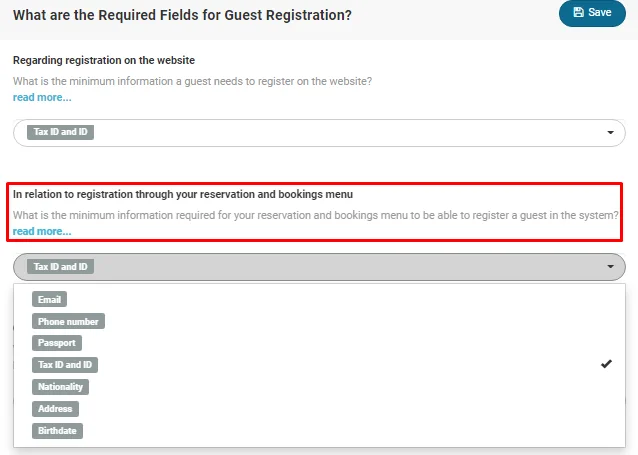The height and width of the screenshot is (455, 638).
Task: Click the checkmark next to Tax ID and ID
Action: [x=606, y=365]
